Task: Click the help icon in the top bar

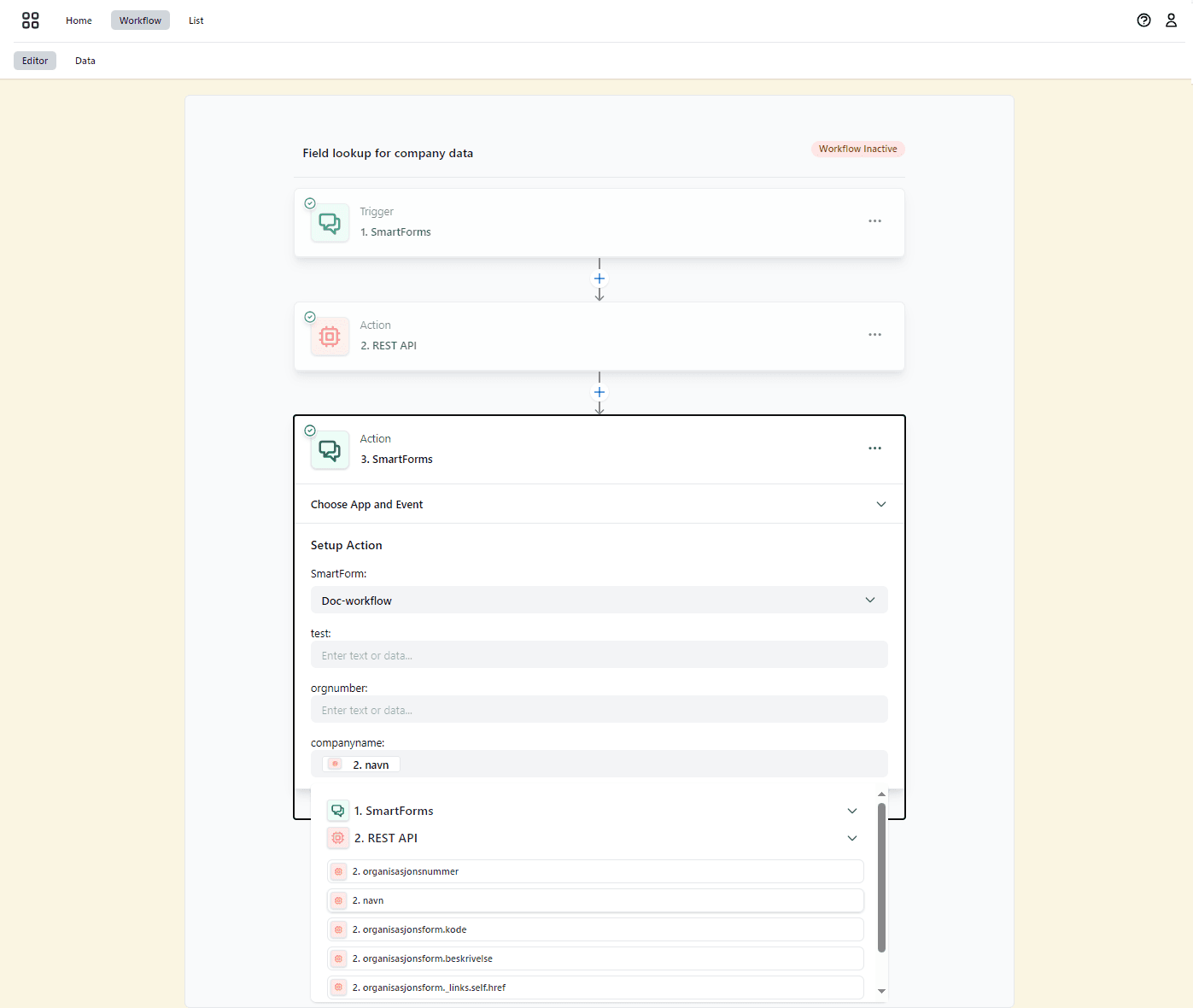Action: (1143, 20)
